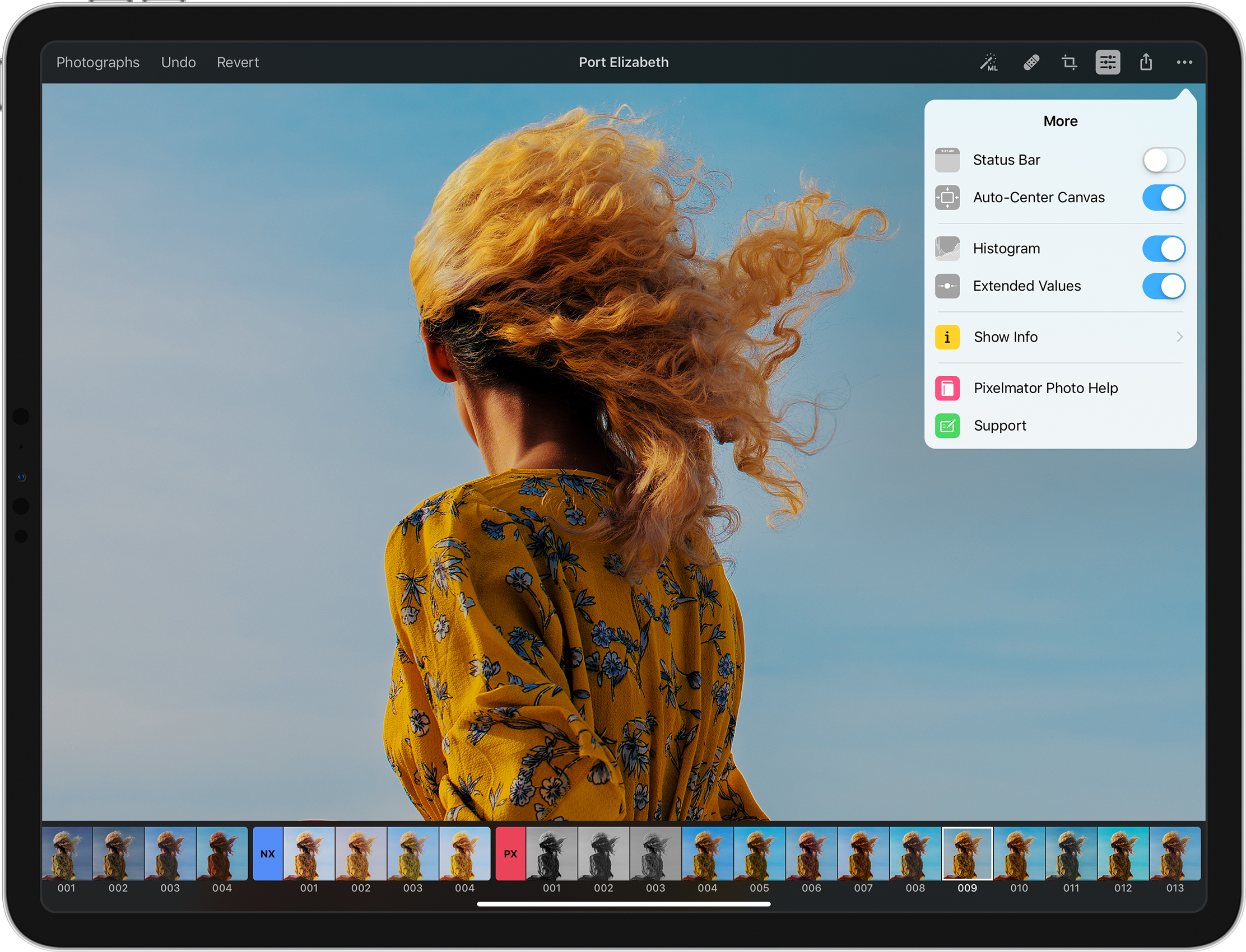Apply PX preset 008 thumbnail

click(x=915, y=853)
